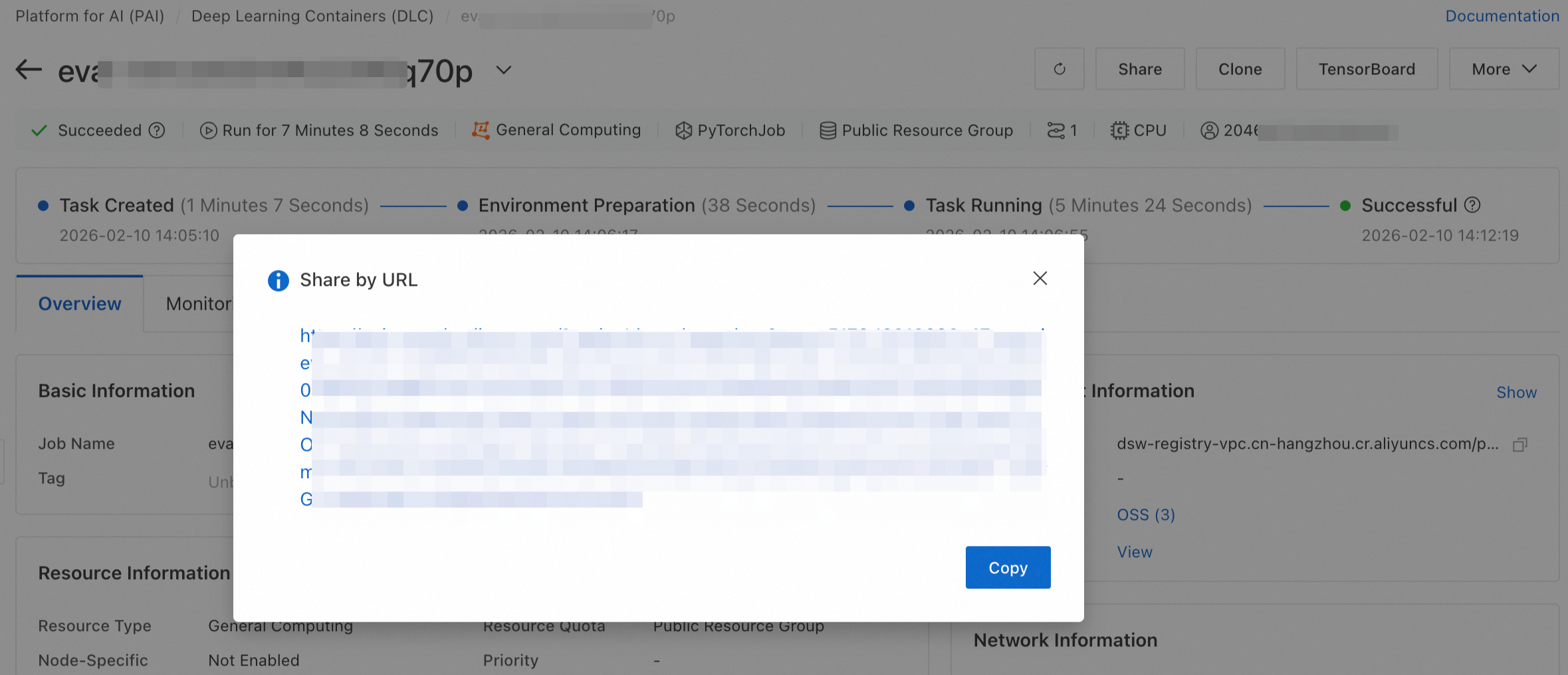Click the 'Not Enabled' value
Screen dimensions: 1568x675
(x=254, y=660)
